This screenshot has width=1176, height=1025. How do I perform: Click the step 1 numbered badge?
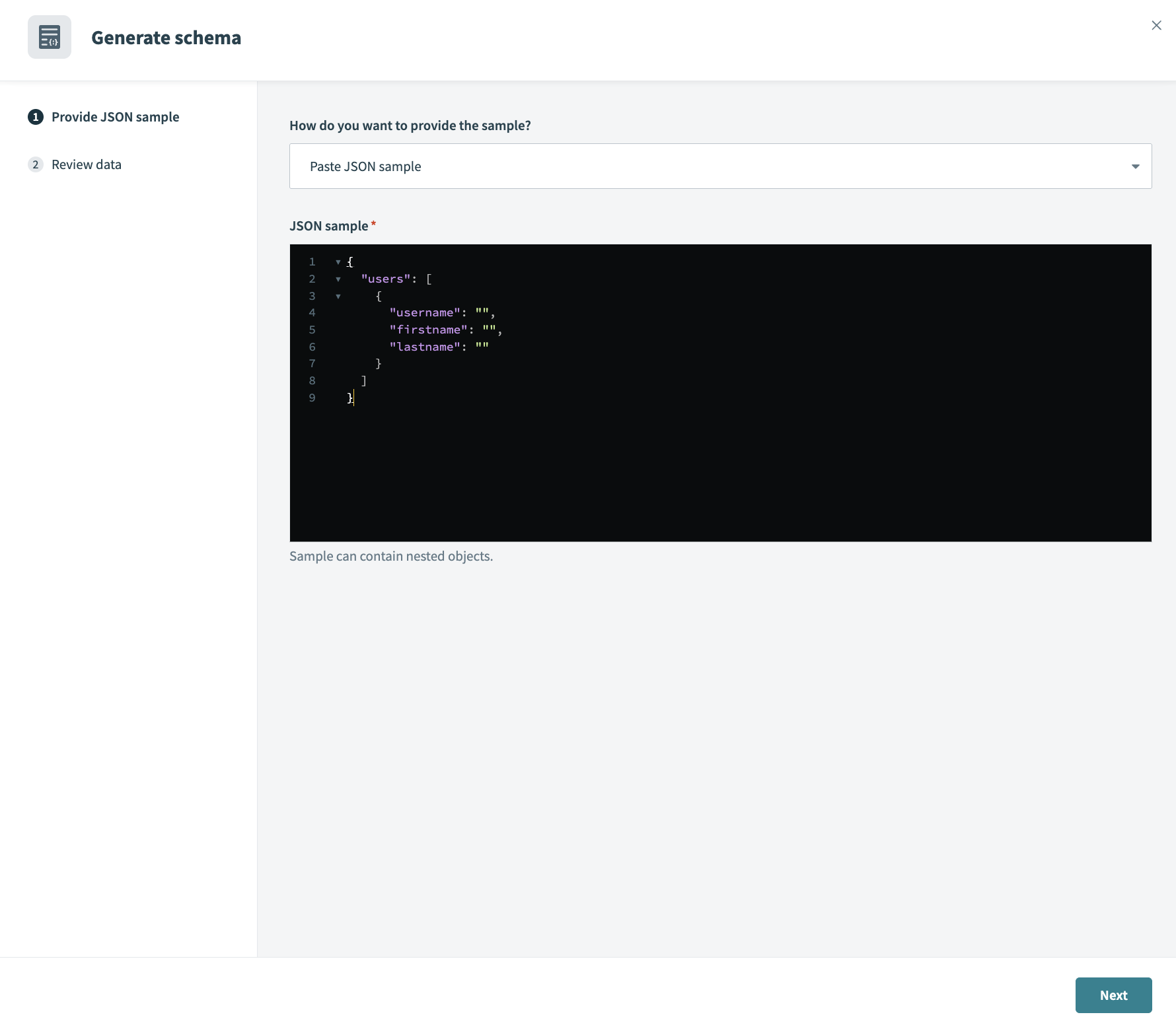coord(35,117)
